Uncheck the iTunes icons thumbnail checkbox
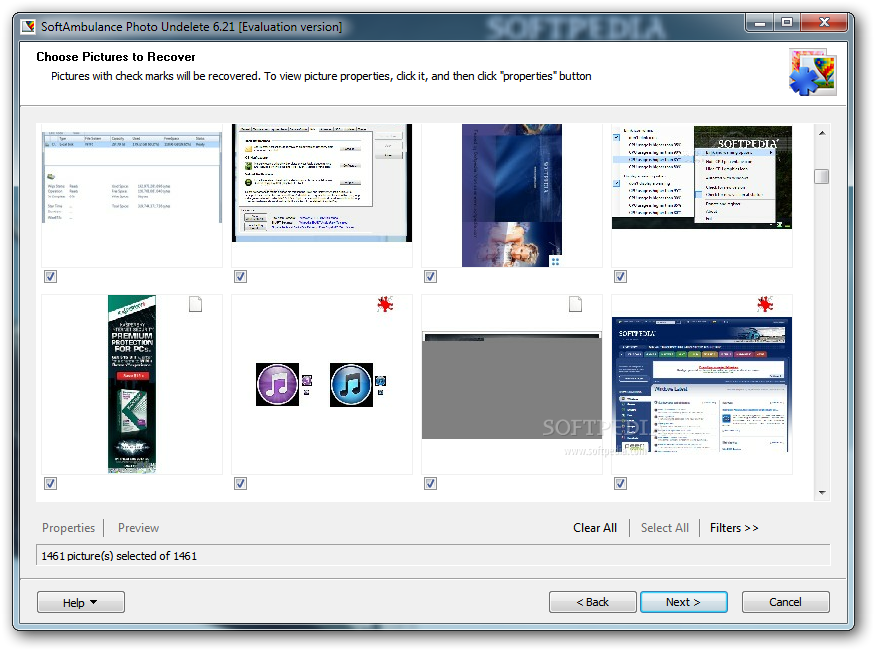 coord(241,484)
